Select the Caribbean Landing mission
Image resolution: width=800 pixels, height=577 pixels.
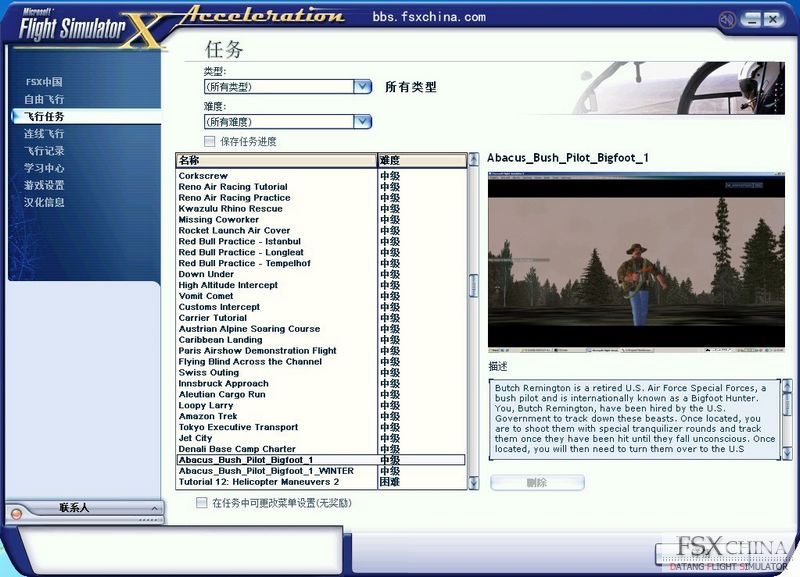click(x=220, y=340)
